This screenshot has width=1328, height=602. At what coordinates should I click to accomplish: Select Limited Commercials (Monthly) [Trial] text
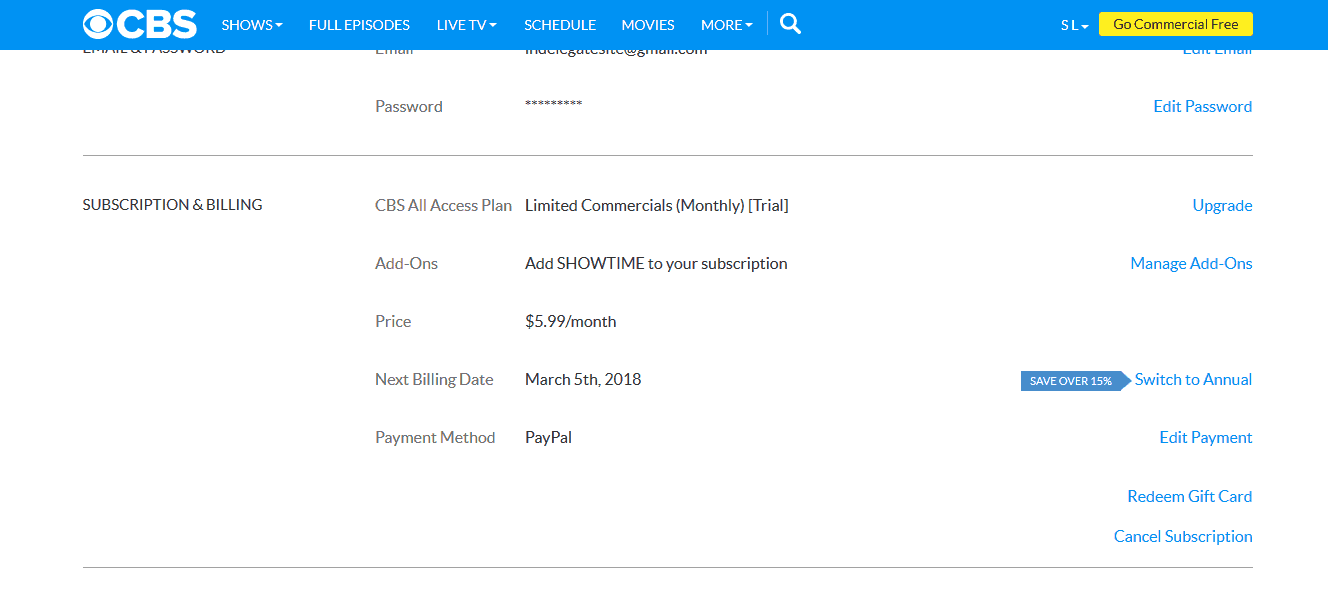pyautogui.click(x=656, y=205)
